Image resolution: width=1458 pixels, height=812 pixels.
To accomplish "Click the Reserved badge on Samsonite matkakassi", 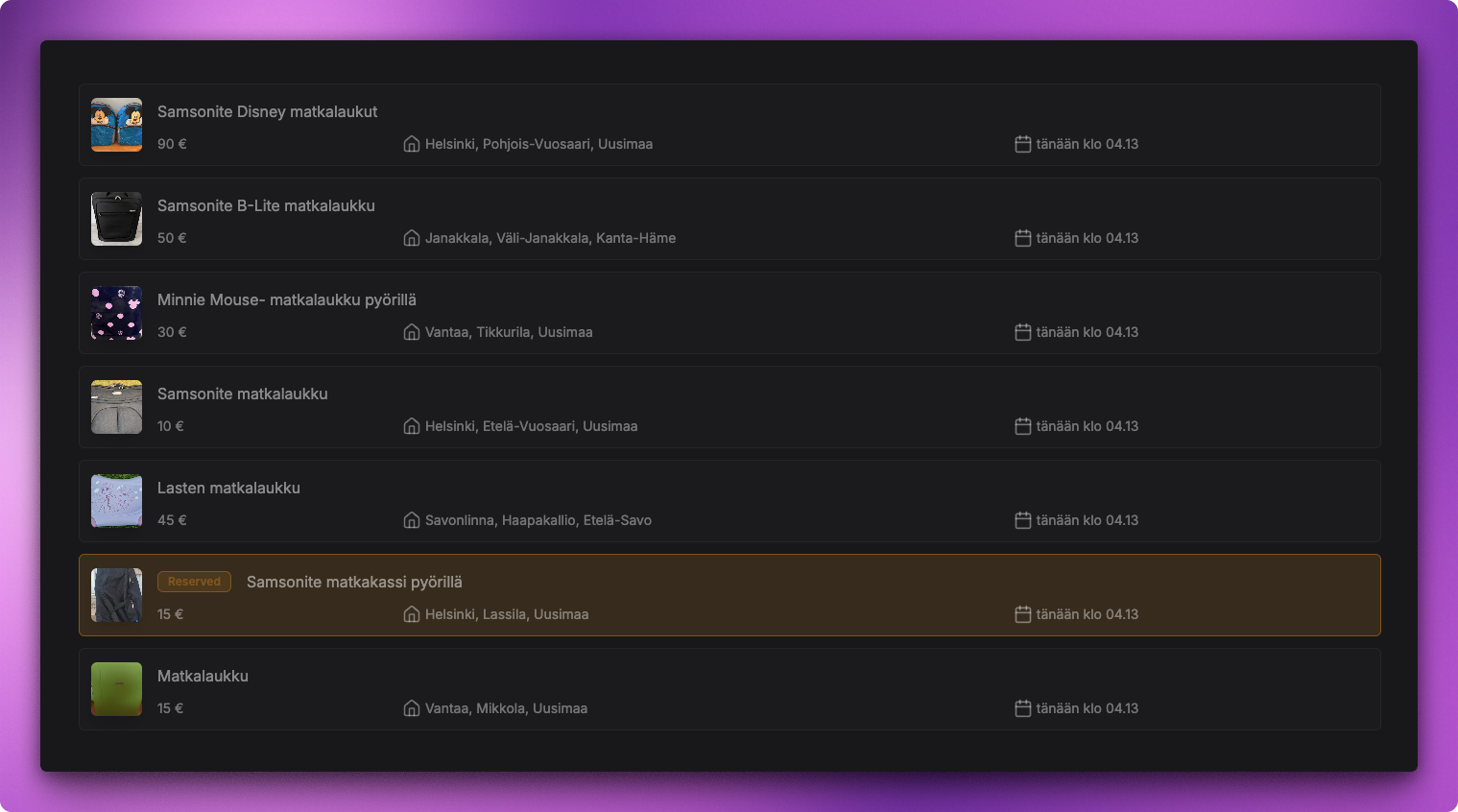I will click(x=194, y=582).
